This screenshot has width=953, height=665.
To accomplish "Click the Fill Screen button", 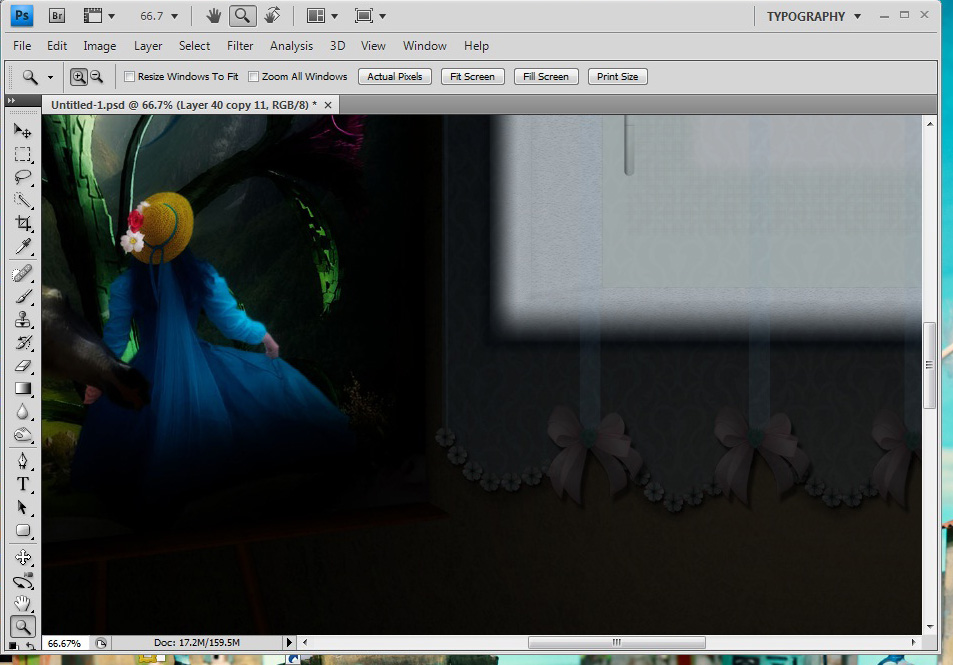I will coord(546,77).
